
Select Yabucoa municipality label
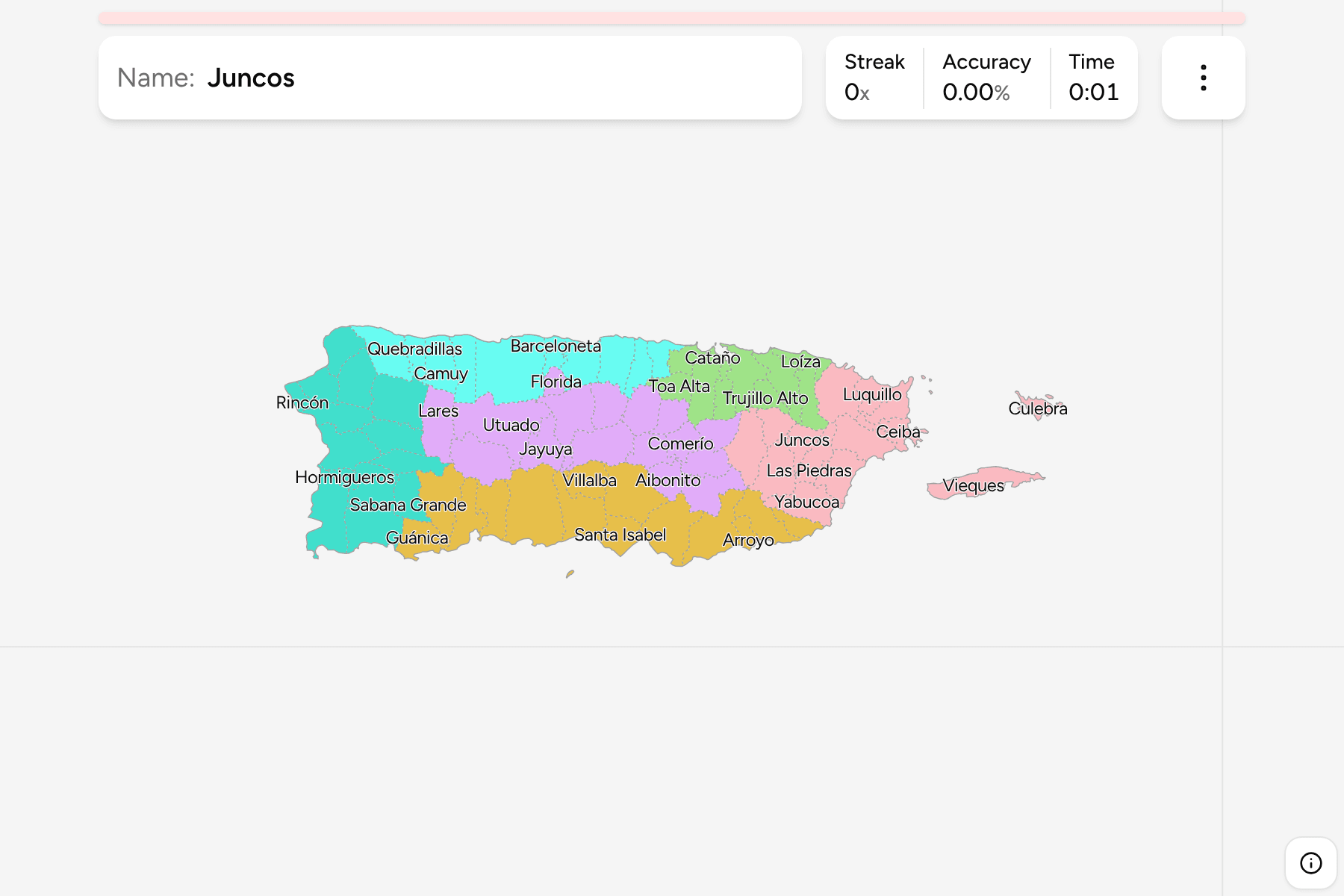(806, 502)
